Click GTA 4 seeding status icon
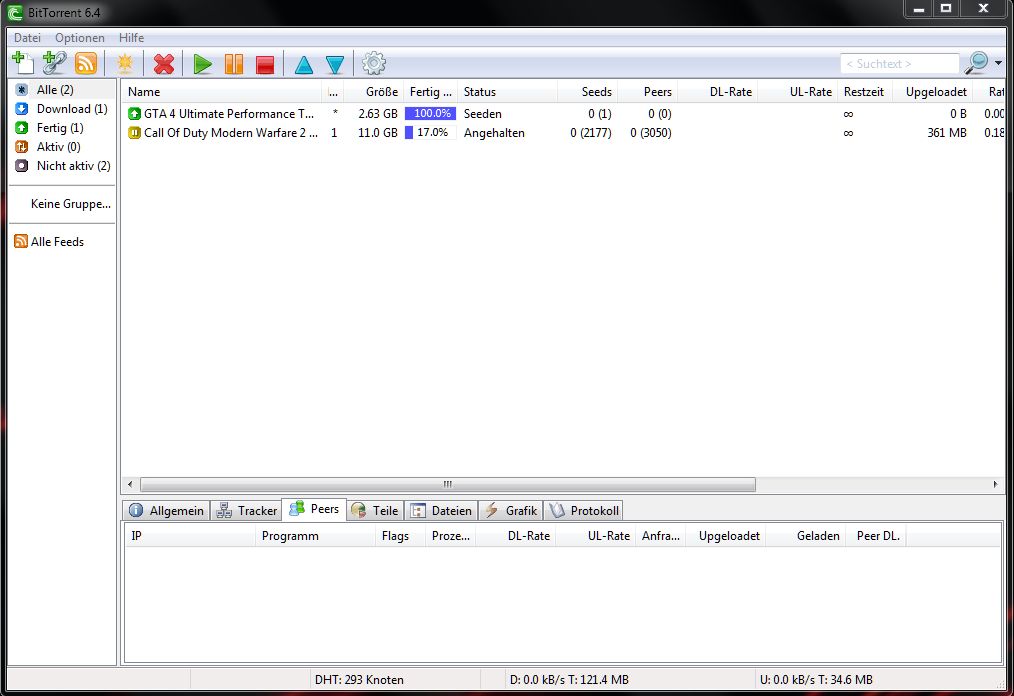This screenshot has height=696, width=1014. click(x=134, y=114)
